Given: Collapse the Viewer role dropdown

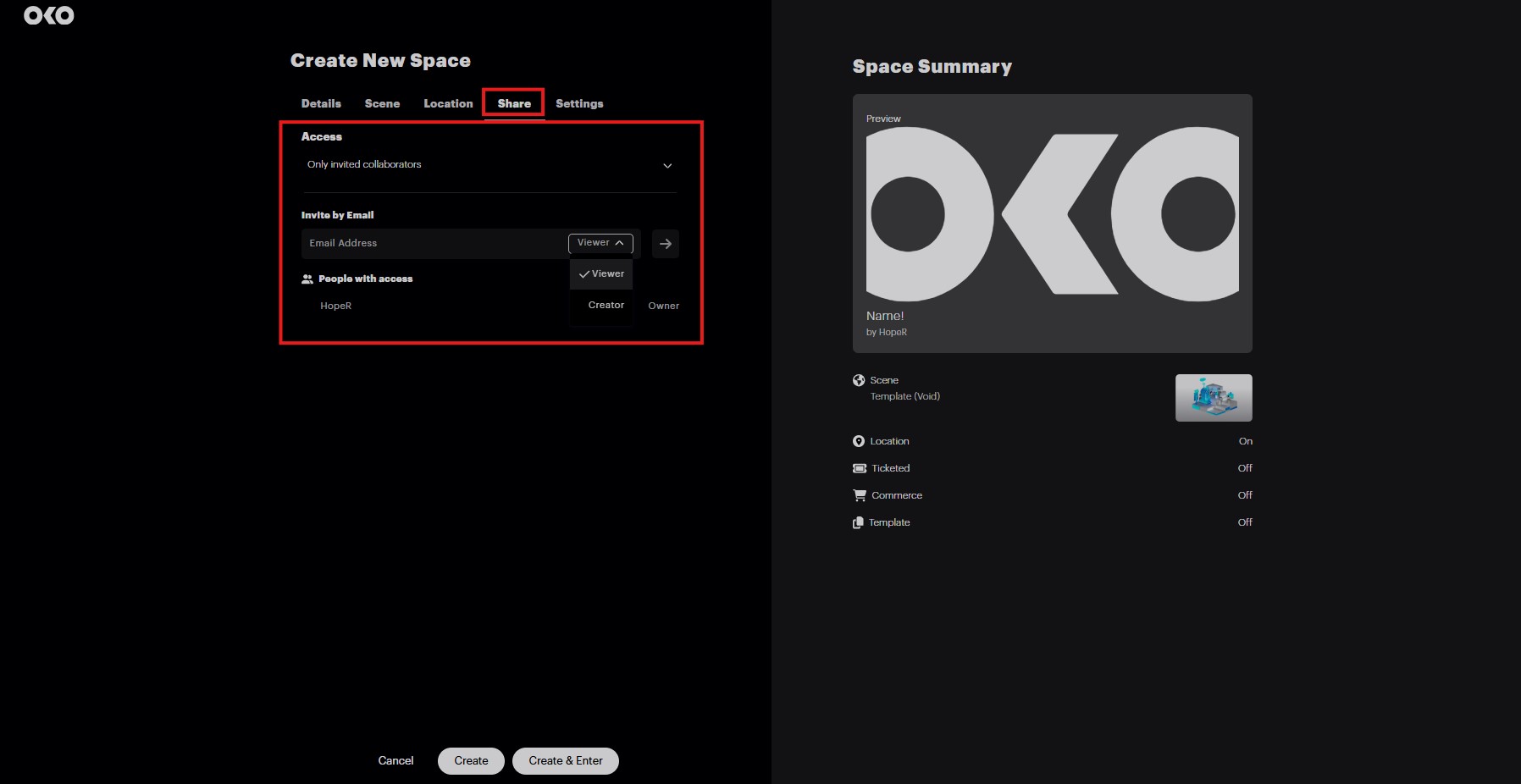Looking at the screenshot, I should tap(600, 243).
